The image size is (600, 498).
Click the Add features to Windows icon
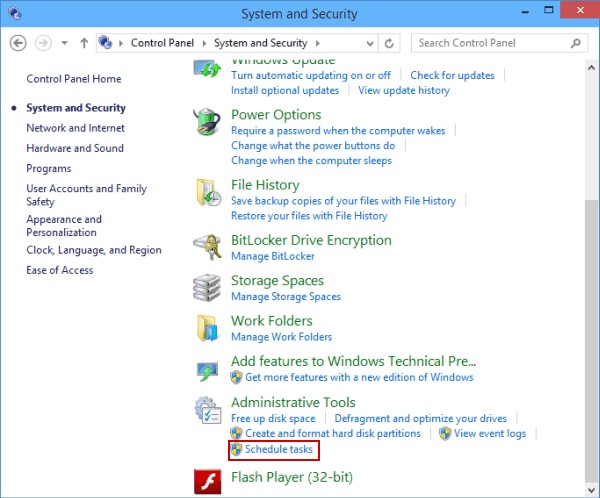(208, 369)
